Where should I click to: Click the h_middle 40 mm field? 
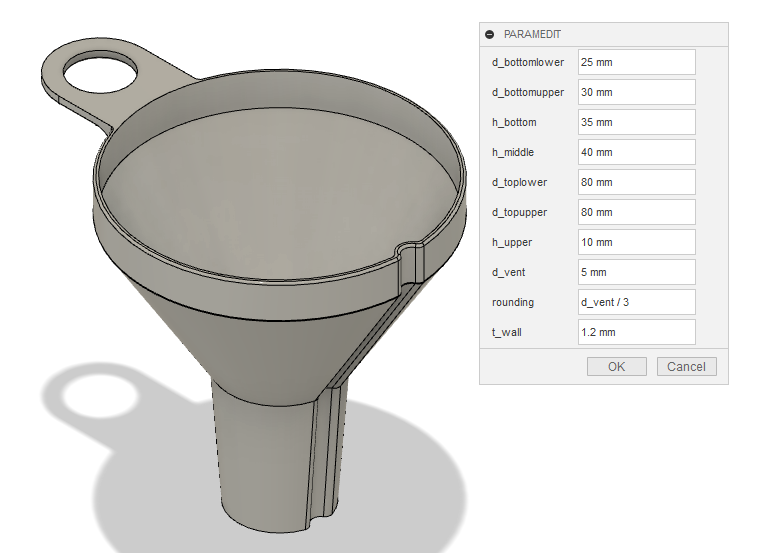pyautogui.click(x=637, y=152)
